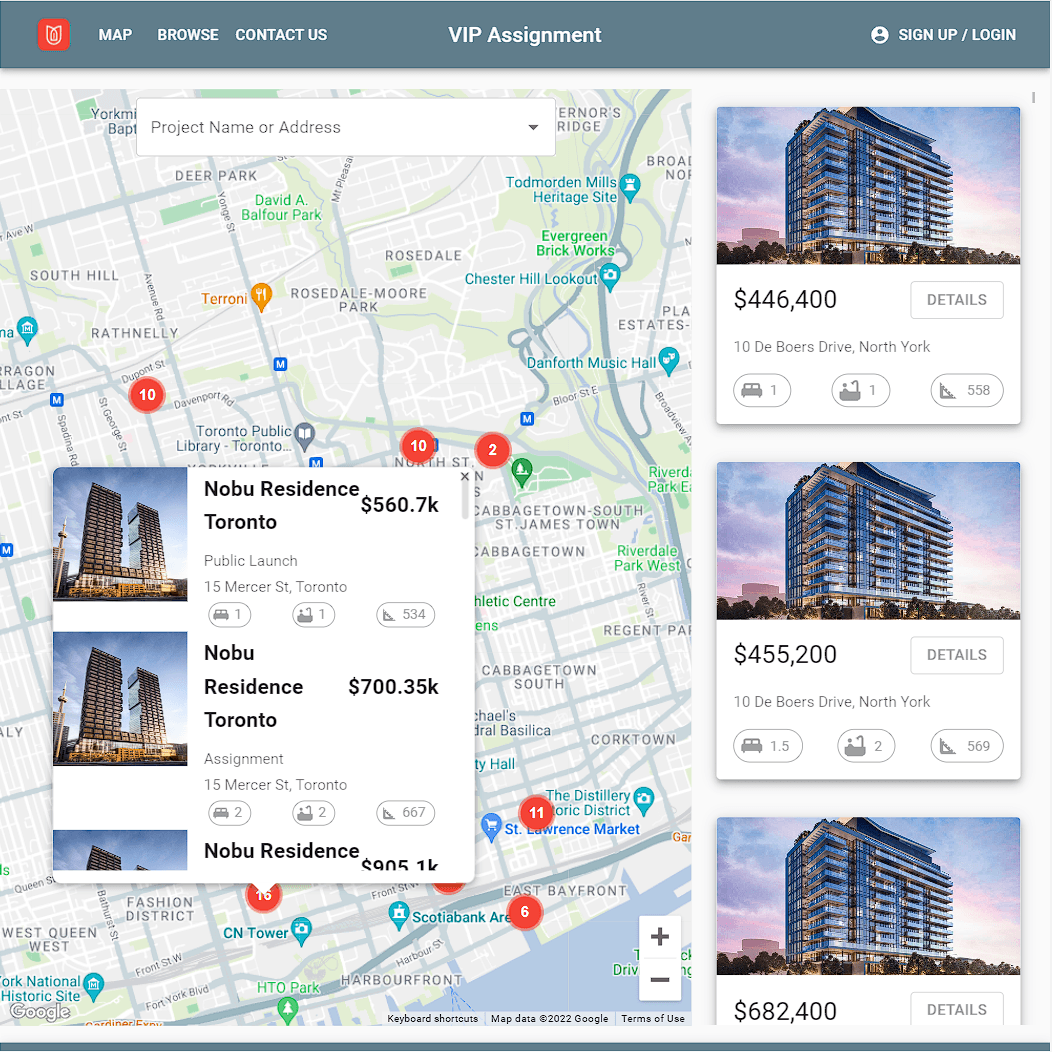
Task: Click the bedroom chip on $446,400 card
Action: (x=761, y=390)
